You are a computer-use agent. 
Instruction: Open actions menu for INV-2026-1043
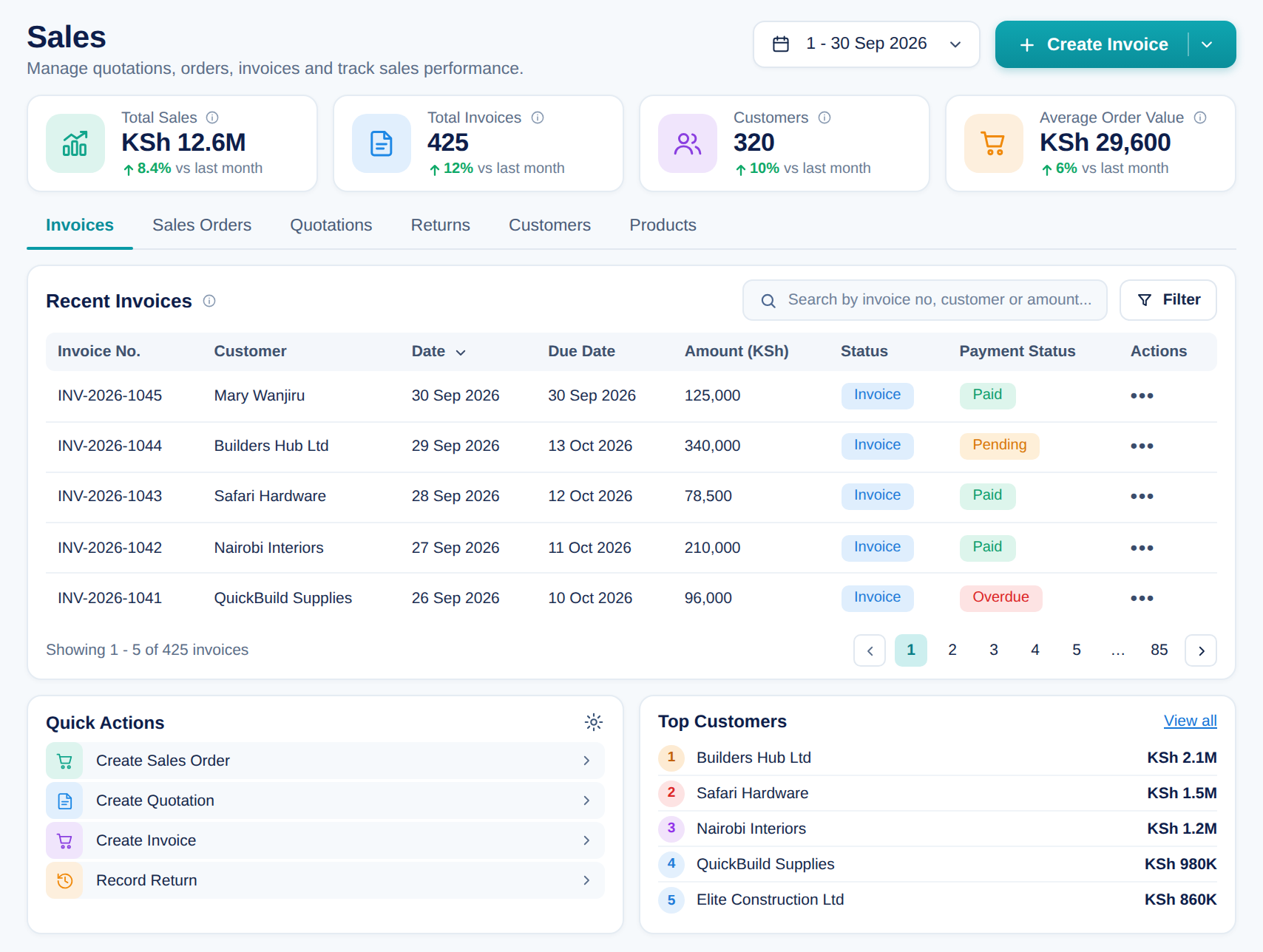pos(1142,496)
